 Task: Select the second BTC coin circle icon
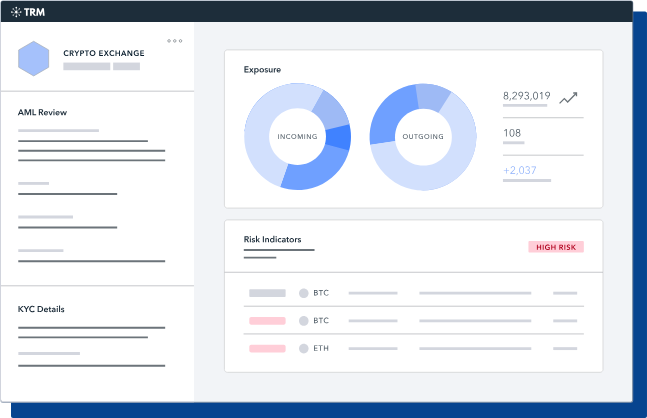tap(304, 321)
